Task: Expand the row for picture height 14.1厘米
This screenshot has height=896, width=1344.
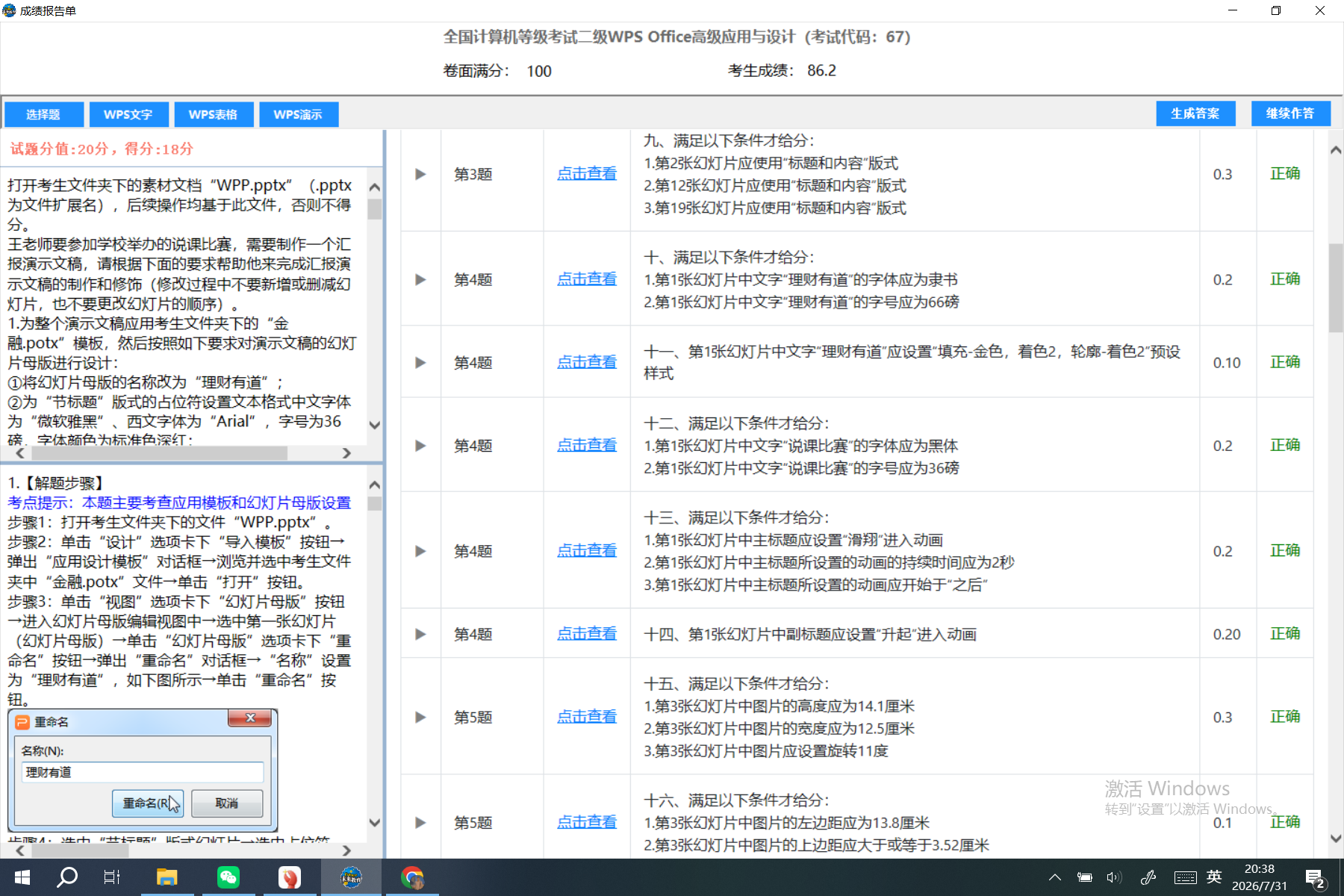Action: [420, 717]
